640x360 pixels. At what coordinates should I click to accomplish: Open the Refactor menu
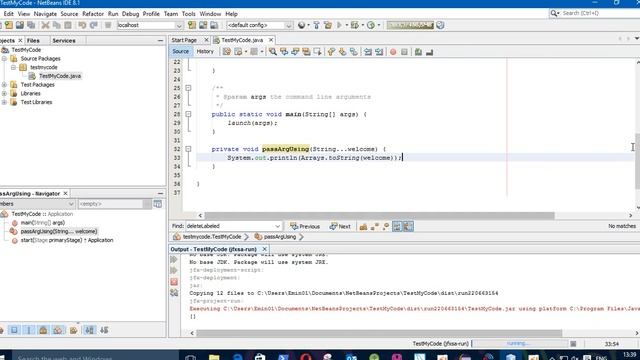pyautogui.click(x=93, y=14)
